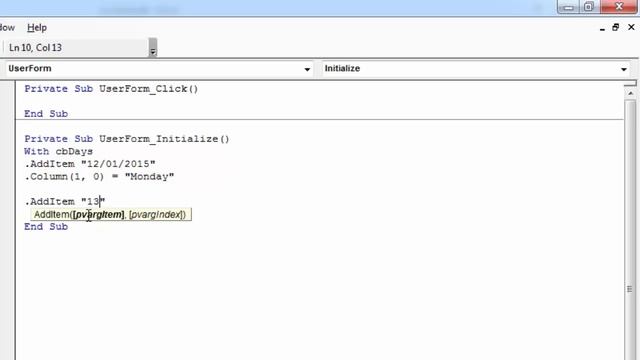Viewport: 640px width, 360px height.
Task: Click the first End Sub line
Action: click(x=46, y=114)
